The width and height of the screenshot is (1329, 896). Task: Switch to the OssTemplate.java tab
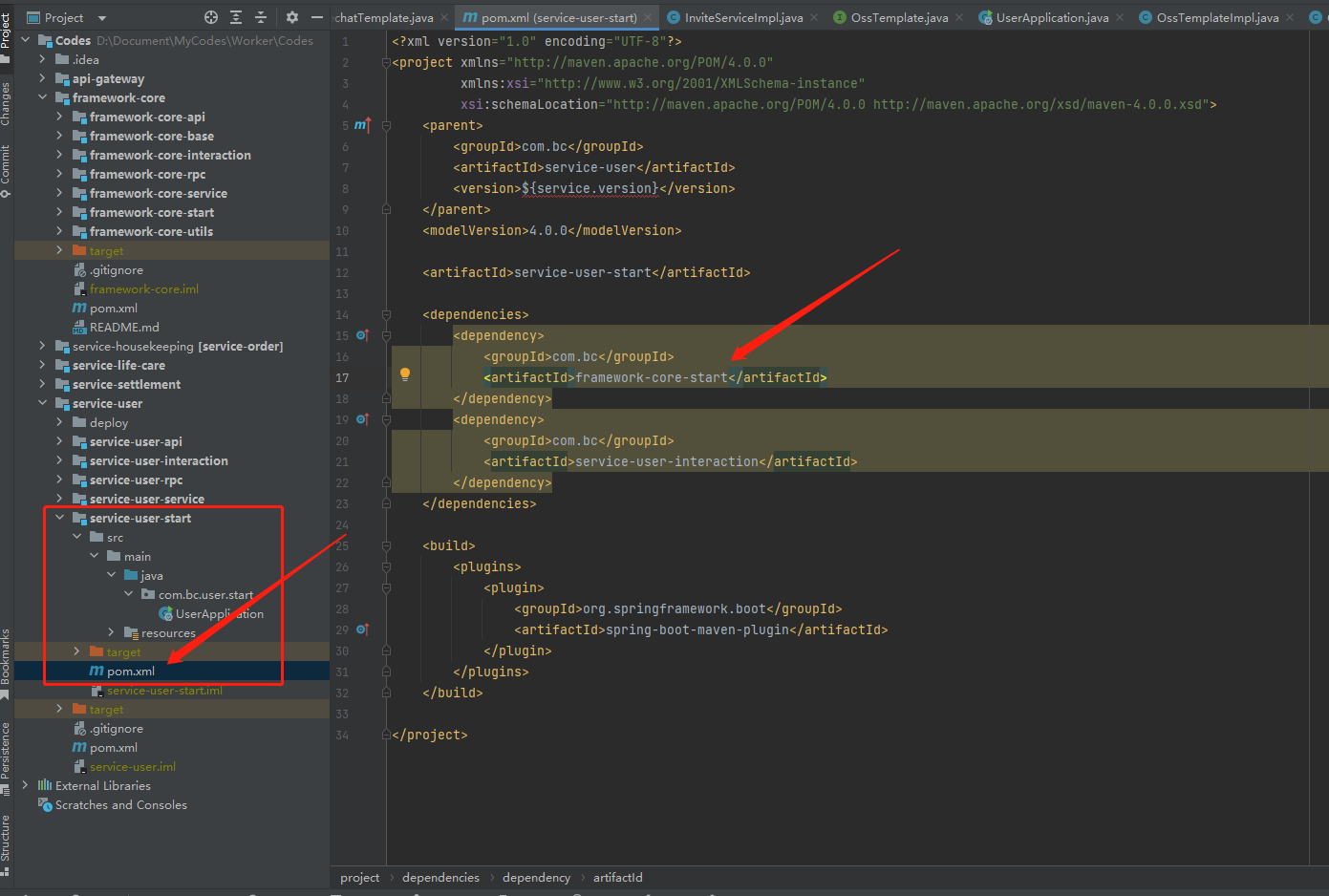899,17
